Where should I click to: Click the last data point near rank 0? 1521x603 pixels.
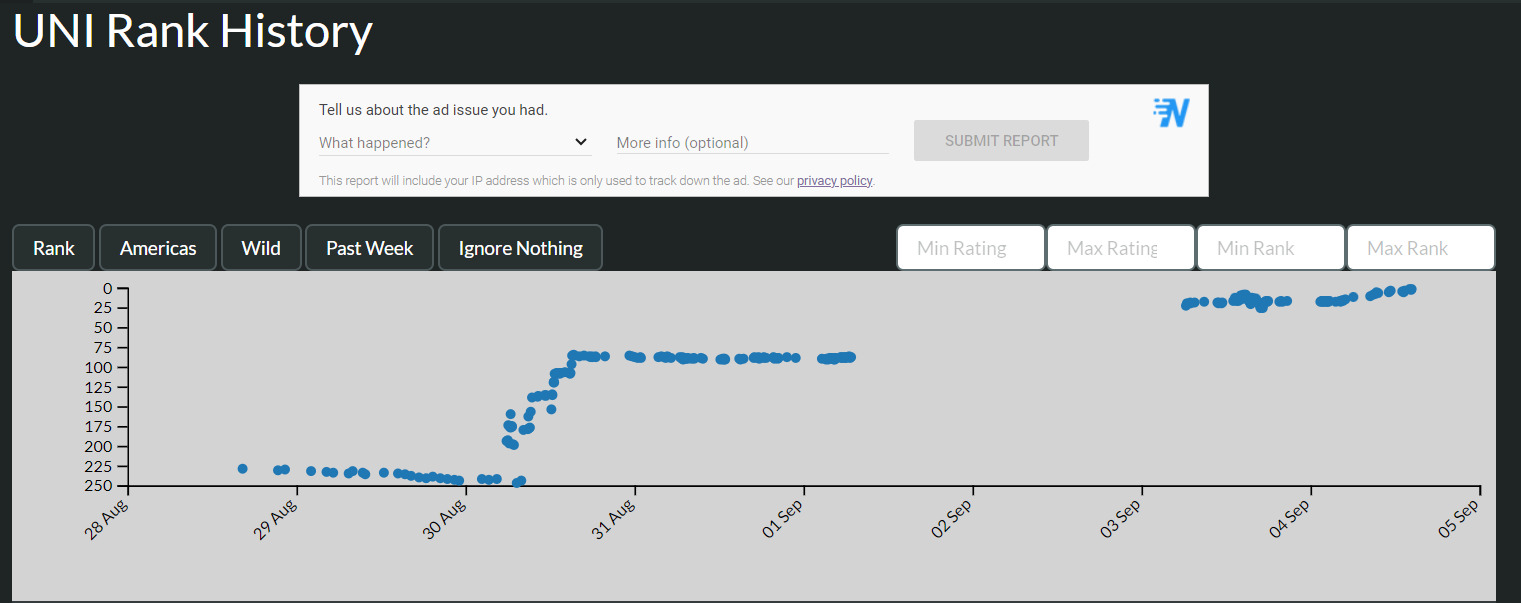[x=1412, y=289]
